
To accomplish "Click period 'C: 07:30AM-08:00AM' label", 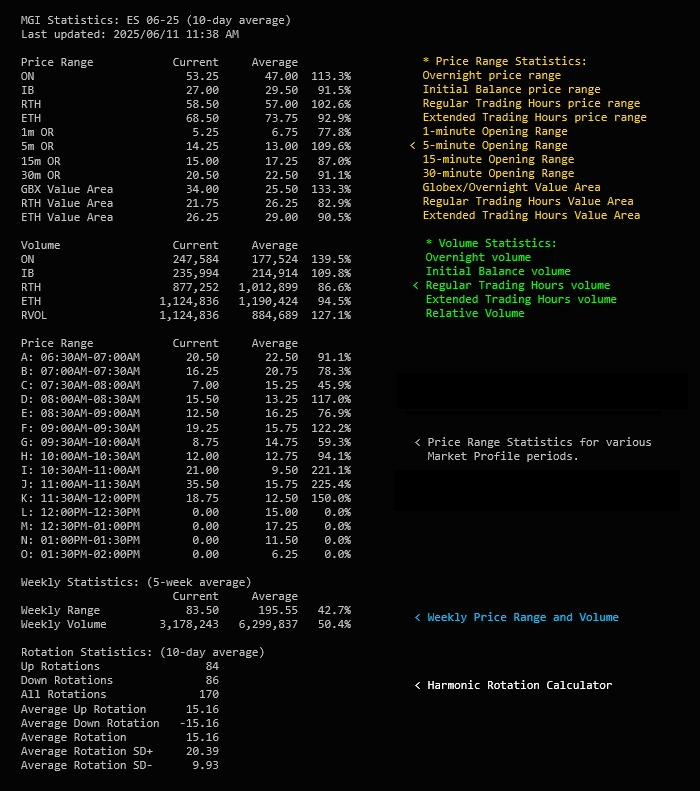I will (80, 385).
